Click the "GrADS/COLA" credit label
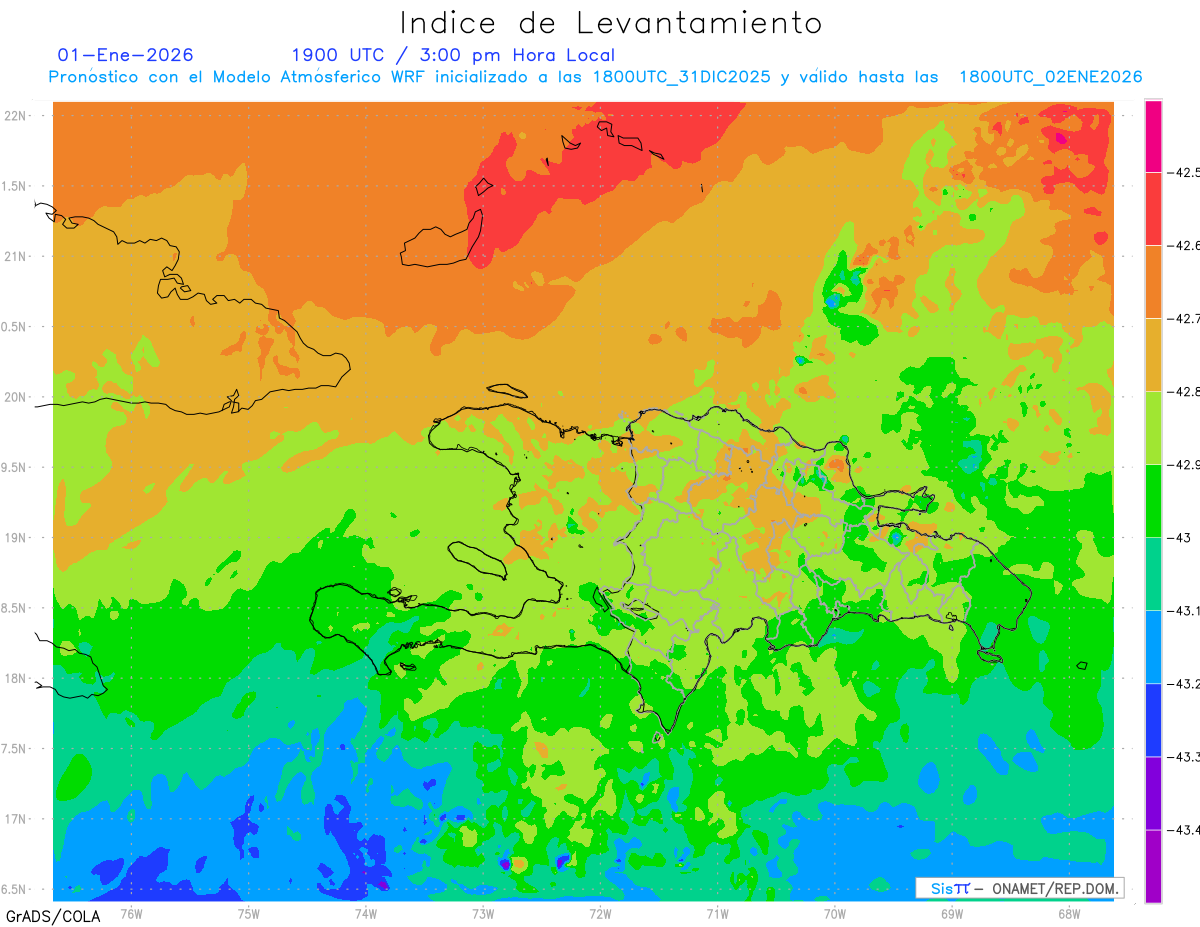 point(53,916)
